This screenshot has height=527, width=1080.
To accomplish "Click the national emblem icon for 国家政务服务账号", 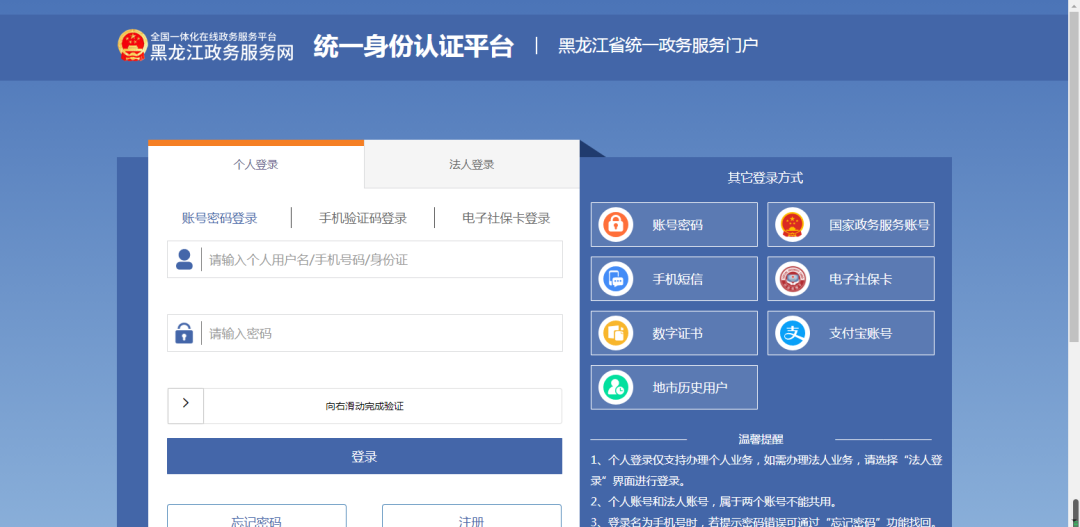I will 792,225.
